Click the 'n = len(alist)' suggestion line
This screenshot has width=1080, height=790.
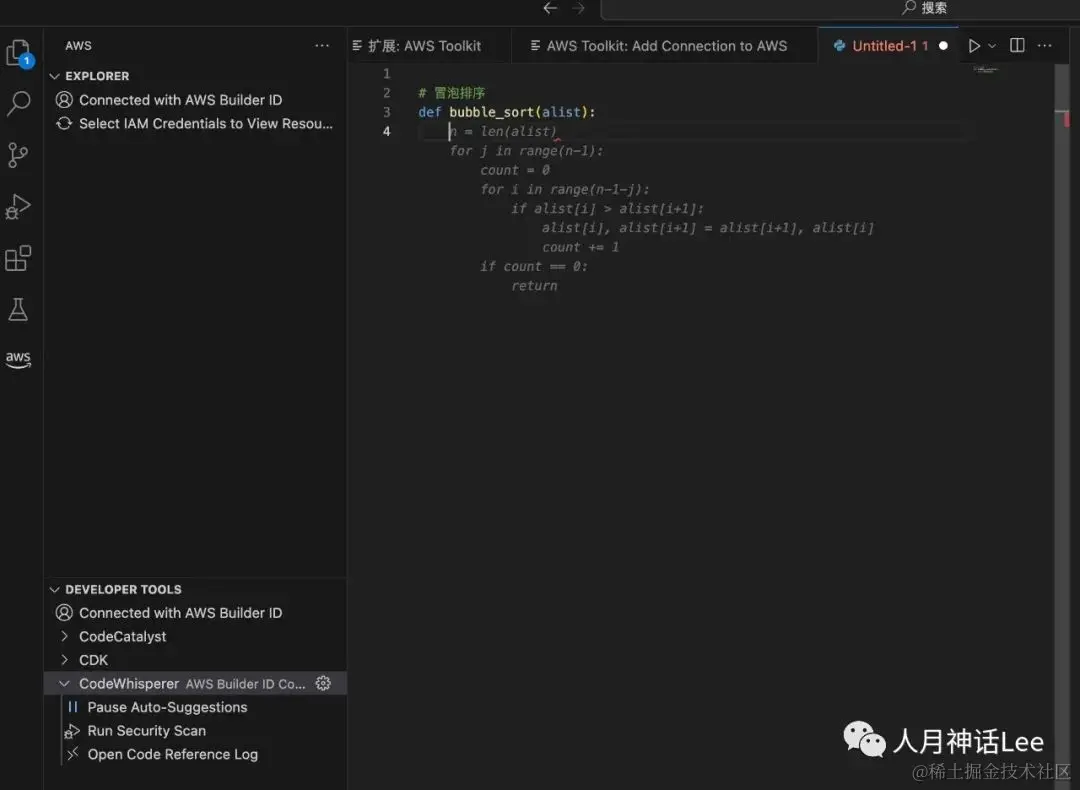tap(503, 132)
